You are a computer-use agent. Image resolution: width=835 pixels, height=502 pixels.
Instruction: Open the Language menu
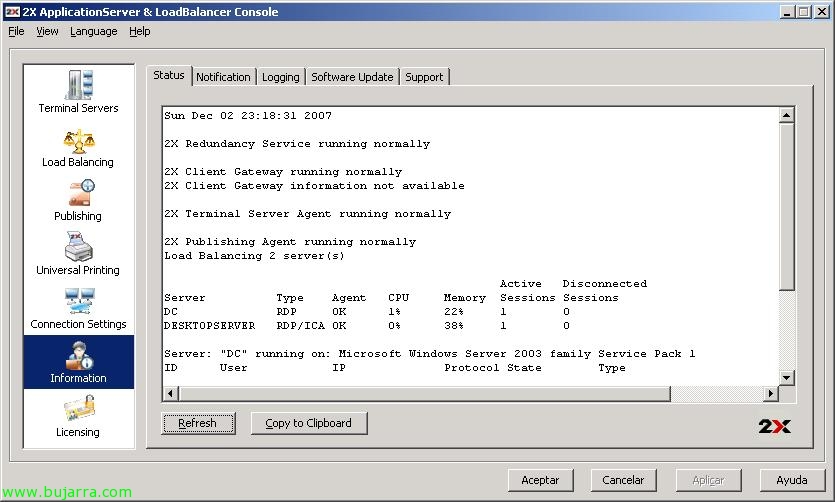[93, 31]
